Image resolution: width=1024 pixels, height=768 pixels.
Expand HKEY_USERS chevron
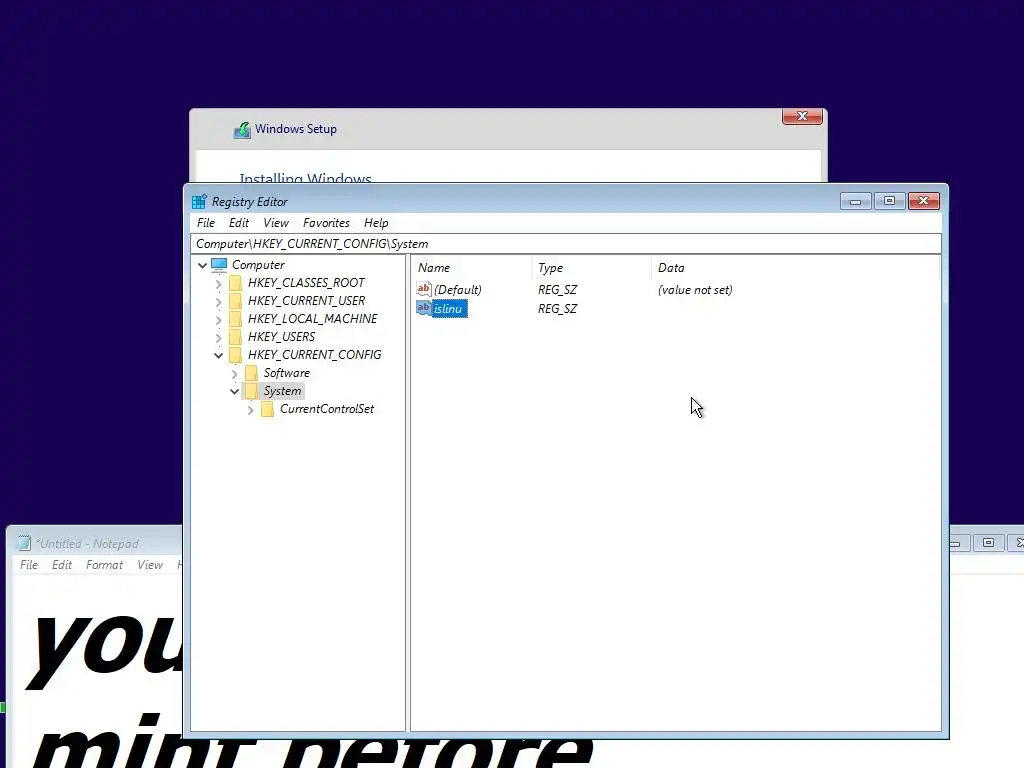point(218,337)
